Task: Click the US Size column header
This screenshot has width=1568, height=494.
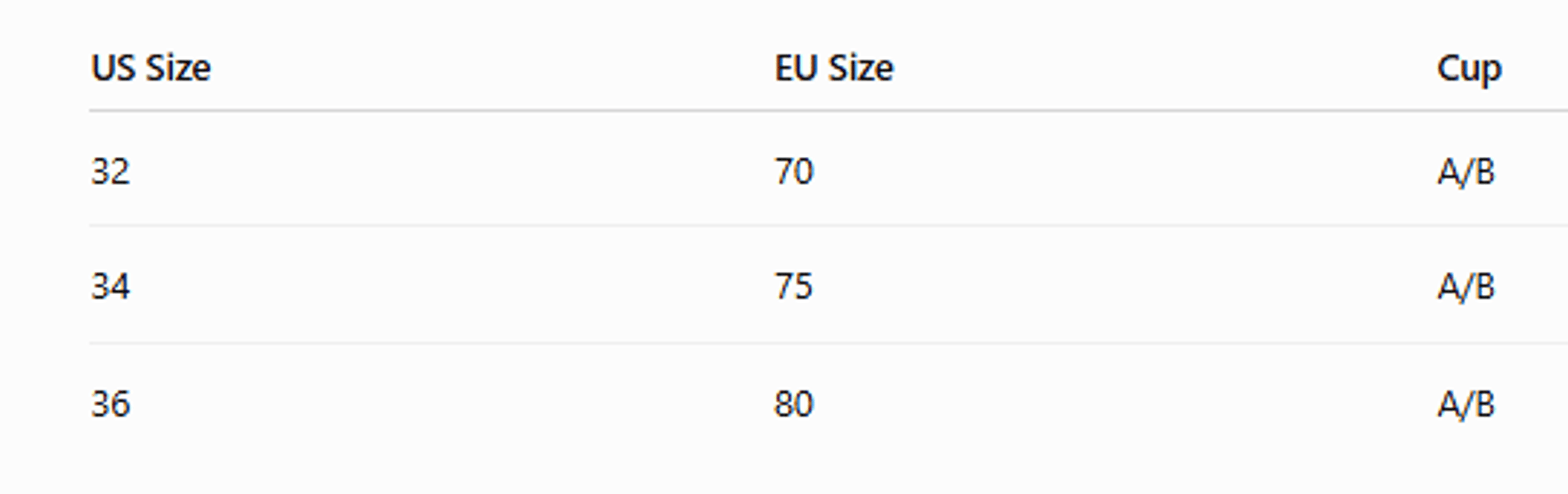Action: click(x=151, y=68)
